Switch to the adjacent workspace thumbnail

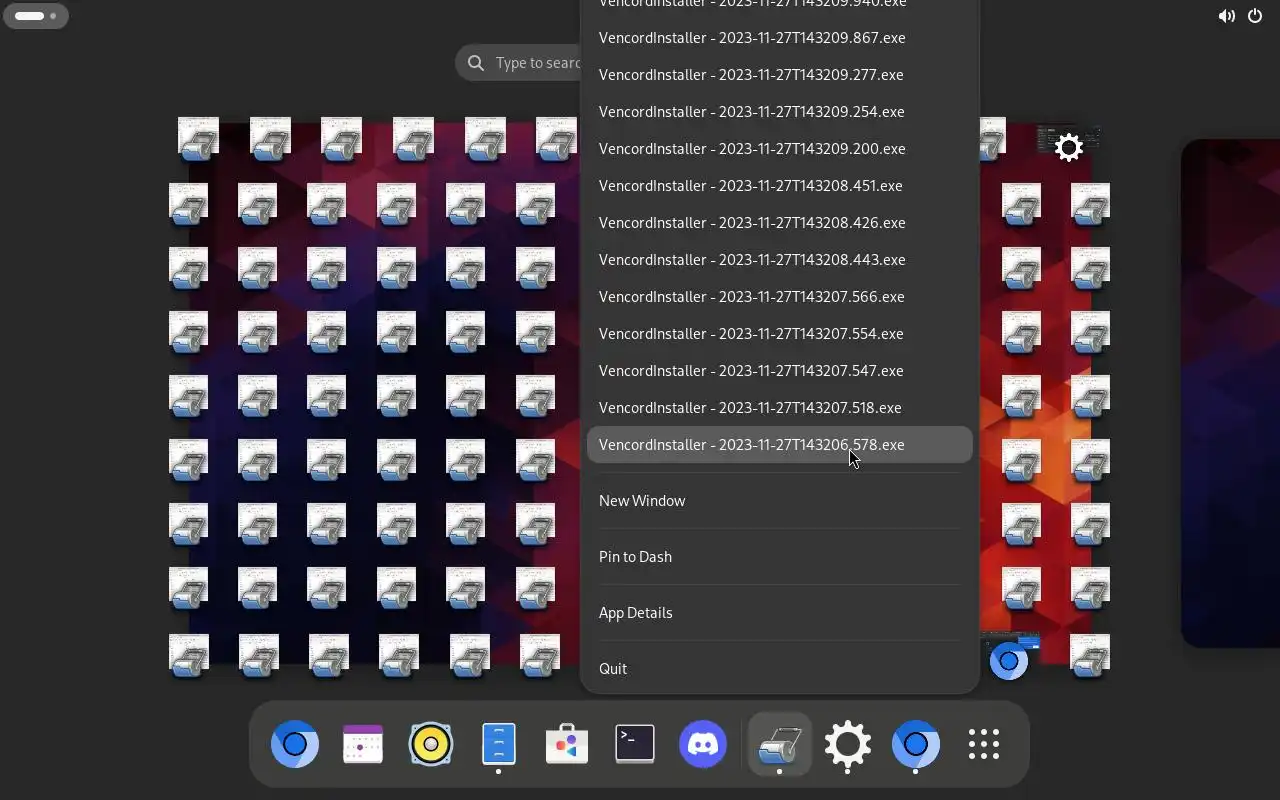pyautogui.click(x=1230, y=393)
